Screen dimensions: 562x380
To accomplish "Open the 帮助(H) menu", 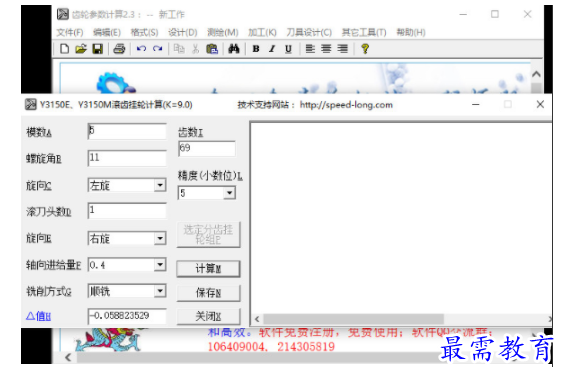I will pos(411,32).
